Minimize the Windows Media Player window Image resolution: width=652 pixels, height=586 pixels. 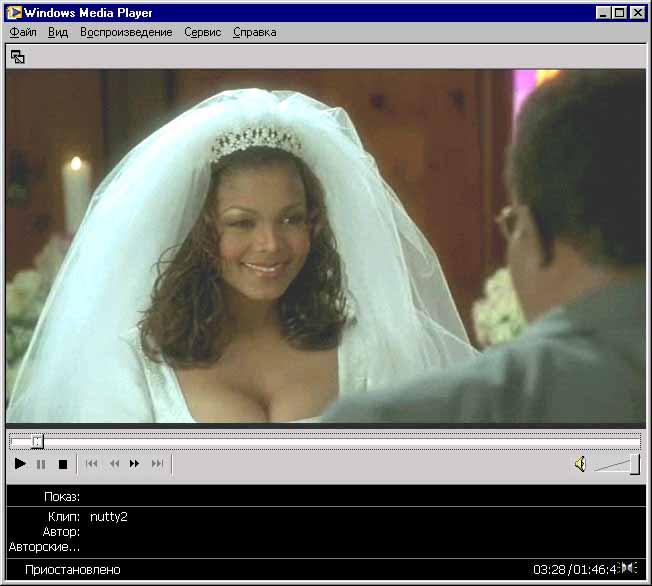(x=603, y=13)
